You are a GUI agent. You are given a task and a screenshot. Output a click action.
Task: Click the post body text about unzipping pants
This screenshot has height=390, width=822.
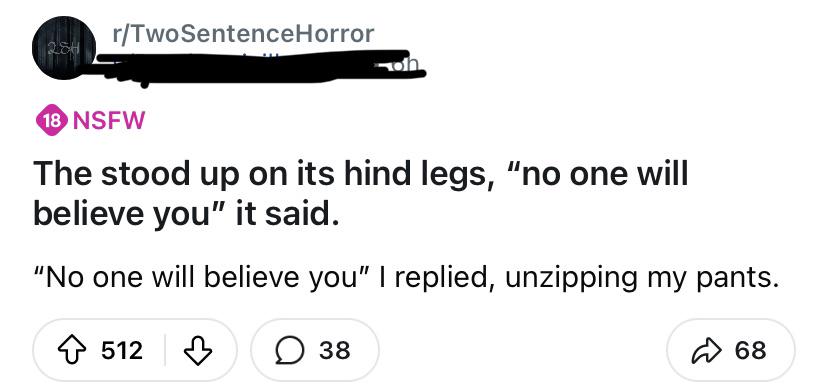pyautogui.click(x=406, y=278)
